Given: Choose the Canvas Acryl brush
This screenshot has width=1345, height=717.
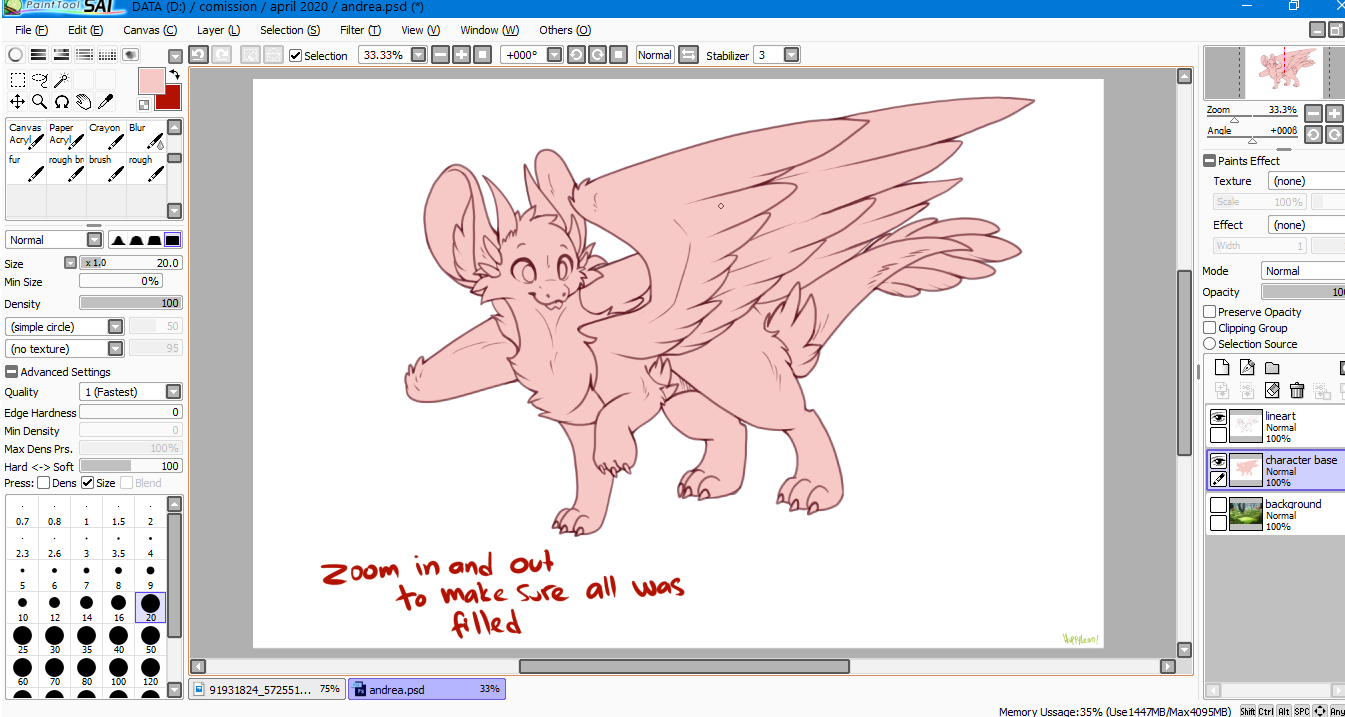Looking at the screenshot, I should point(26,135).
